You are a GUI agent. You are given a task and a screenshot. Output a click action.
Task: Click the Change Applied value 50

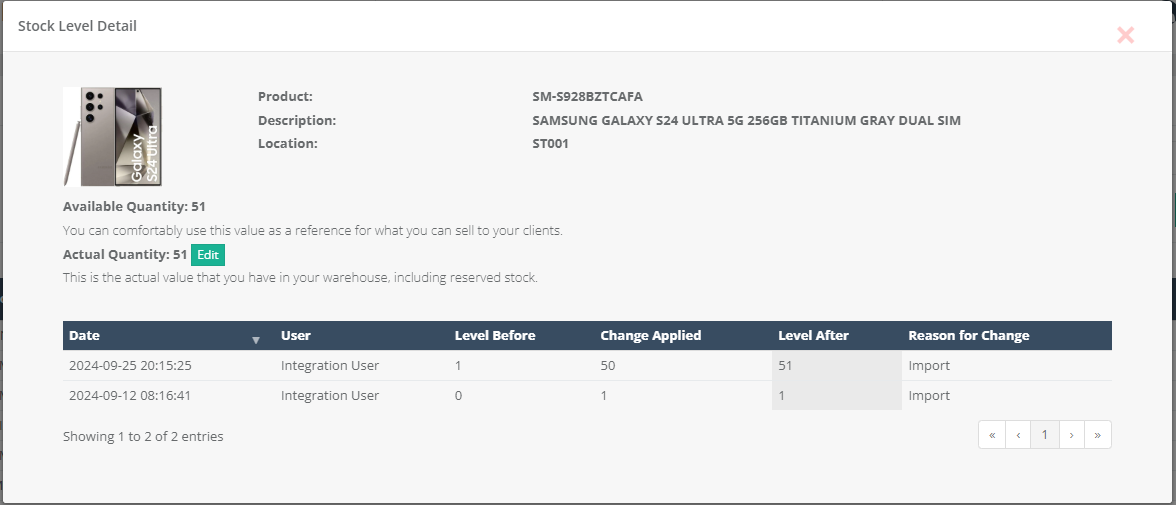pyautogui.click(x=608, y=366)
